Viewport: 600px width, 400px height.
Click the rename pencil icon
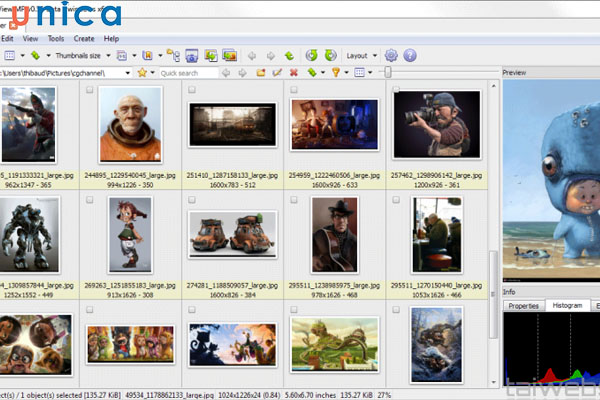(x=277, y=72)
